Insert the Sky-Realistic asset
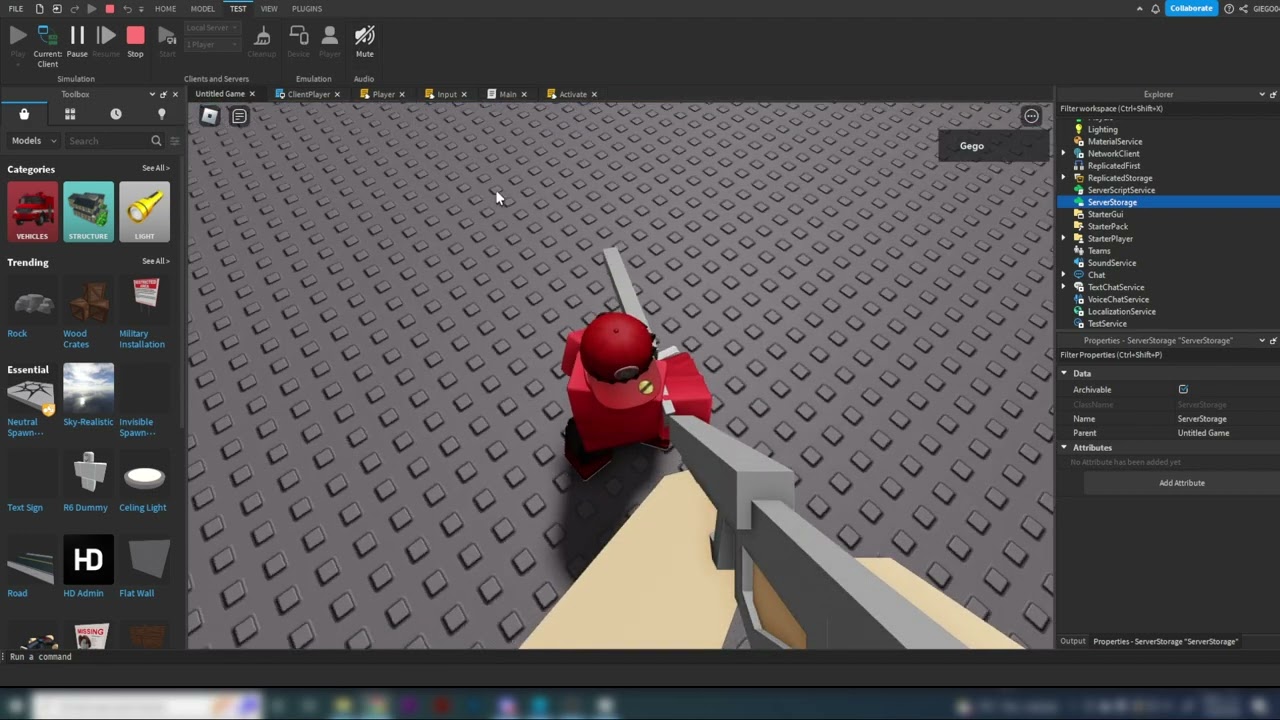The height and width of the screenshot is (720, 1280). click(88, 390)
